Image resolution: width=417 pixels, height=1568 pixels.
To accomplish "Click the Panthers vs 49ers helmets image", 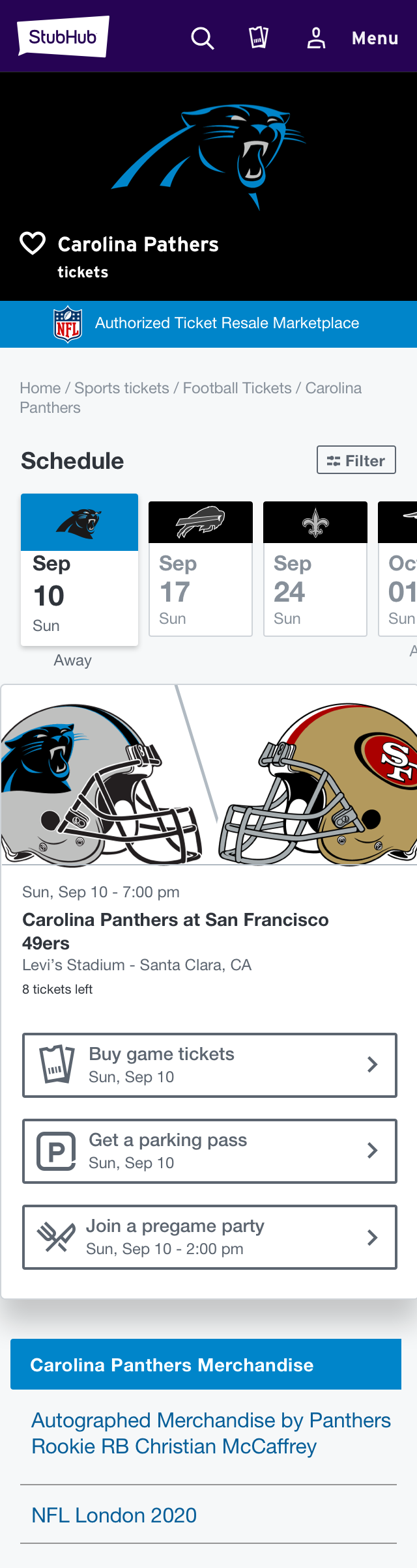I will click(209, 775).
